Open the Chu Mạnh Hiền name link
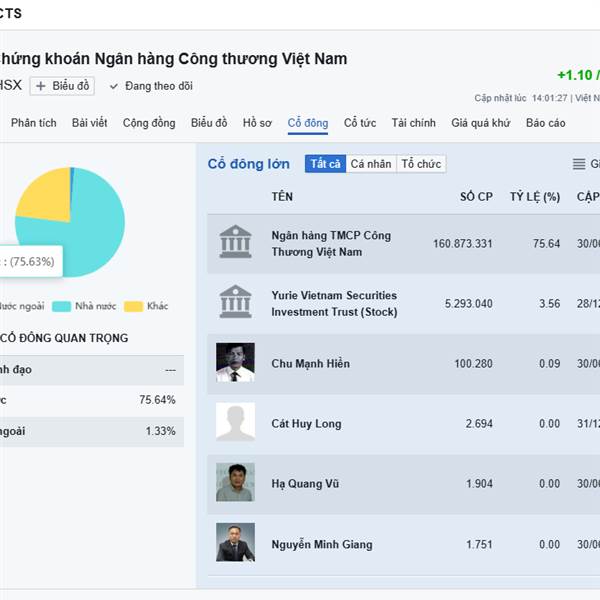Image resolution: width=600 pixels, height=600 pixels. pyautogui.click(x=310, y=364)
